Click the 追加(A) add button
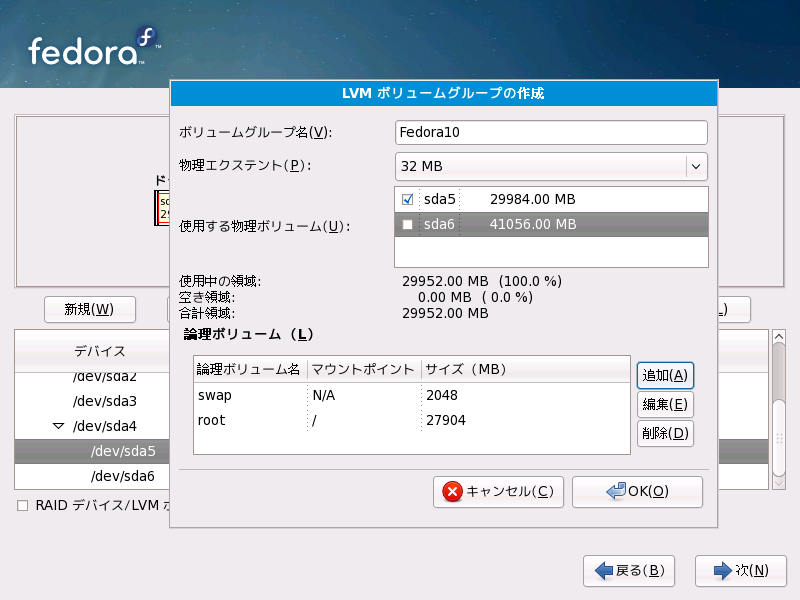Image resolution: width=800 pixels, height=600 pixels. click(x=665, y=376)
